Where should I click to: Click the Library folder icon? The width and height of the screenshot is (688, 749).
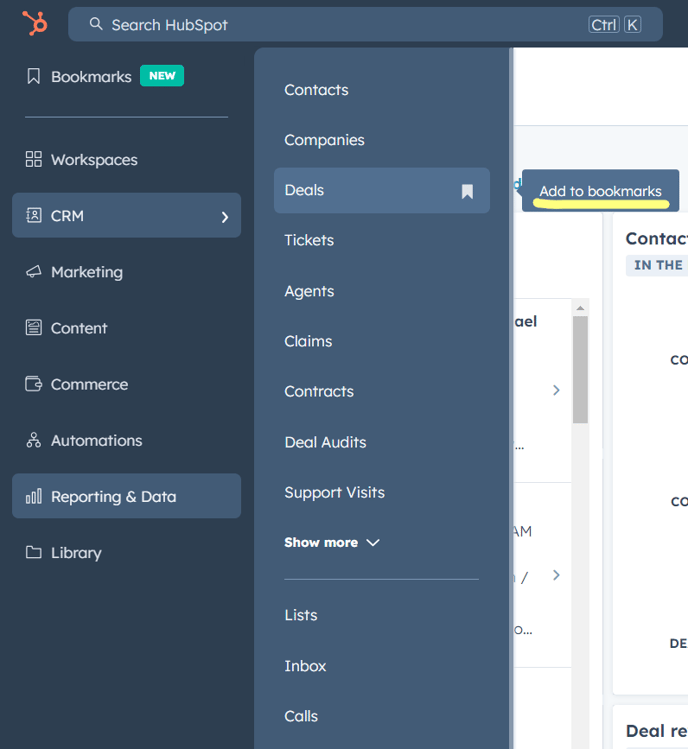click(x=34, y=553)
